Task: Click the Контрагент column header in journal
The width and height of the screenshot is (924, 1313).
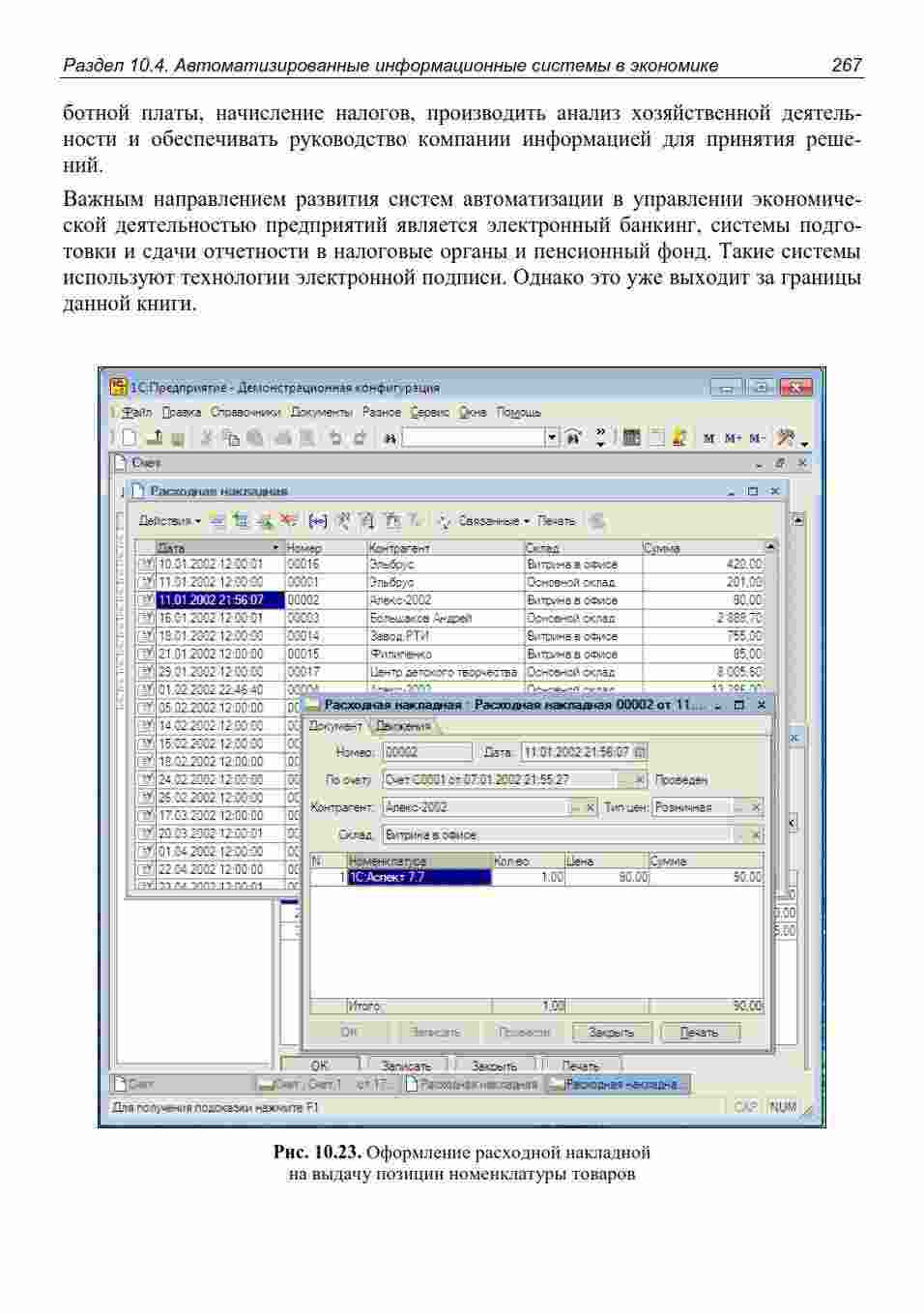Action: pyautogui.click(x=446, y=548)
